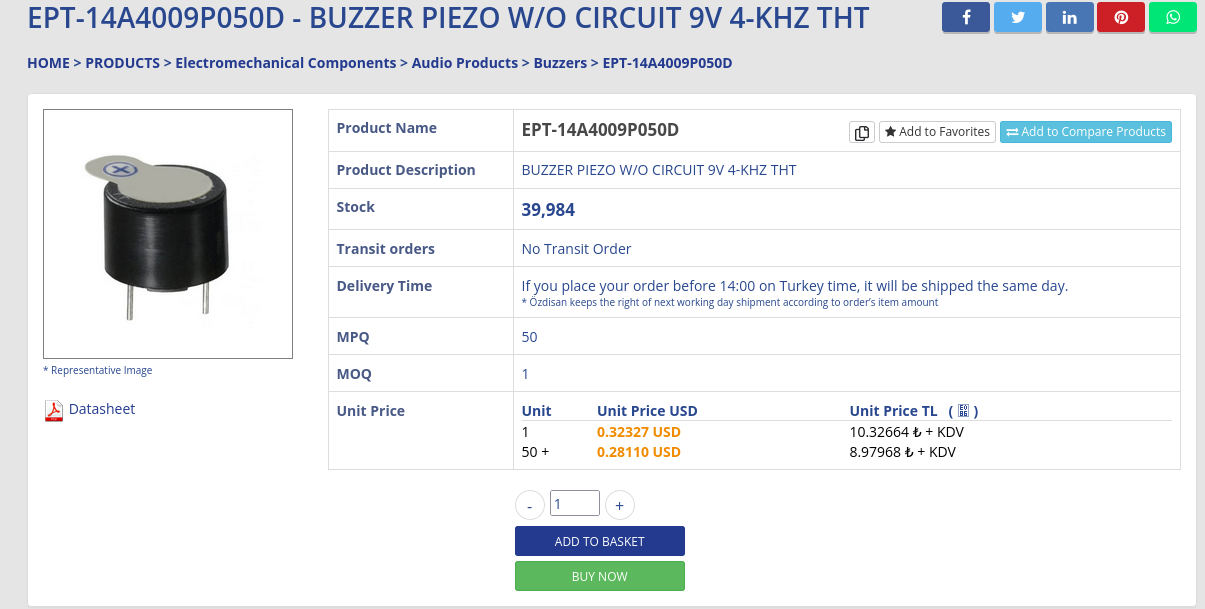Click the quantity input field
1205x609 pixels.
click(575, 504)
